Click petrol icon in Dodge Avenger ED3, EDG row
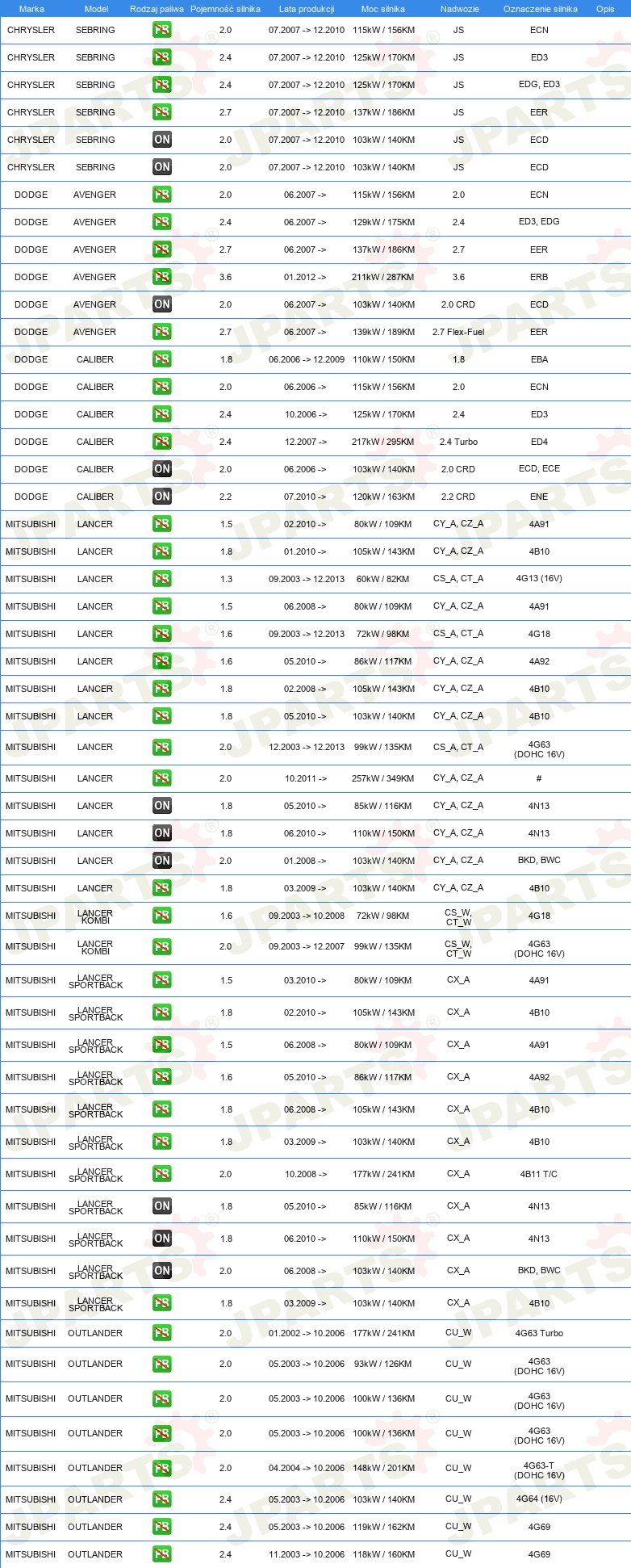Screen dimensions: 631x1568 pos(162,222)
